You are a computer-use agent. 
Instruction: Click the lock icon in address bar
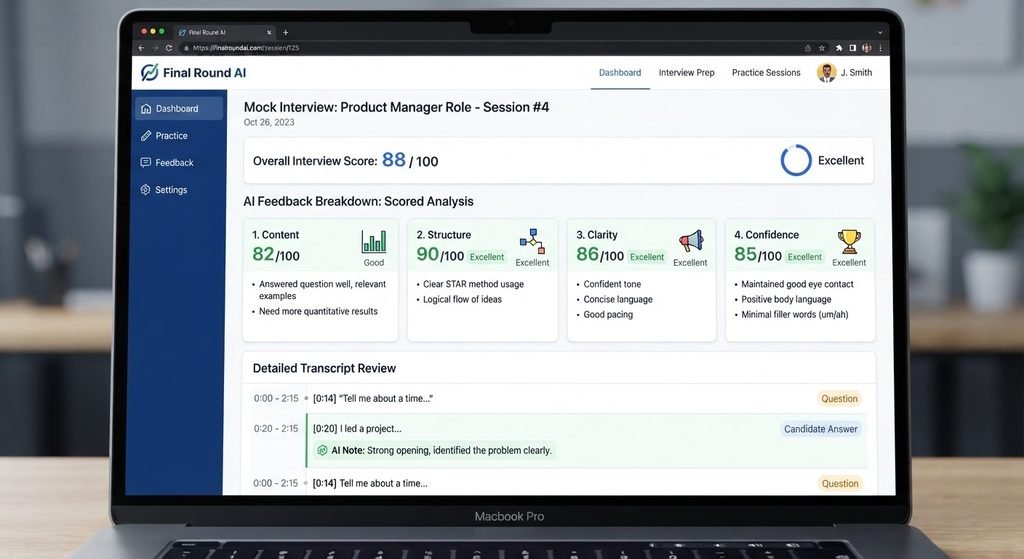(186, 48)
